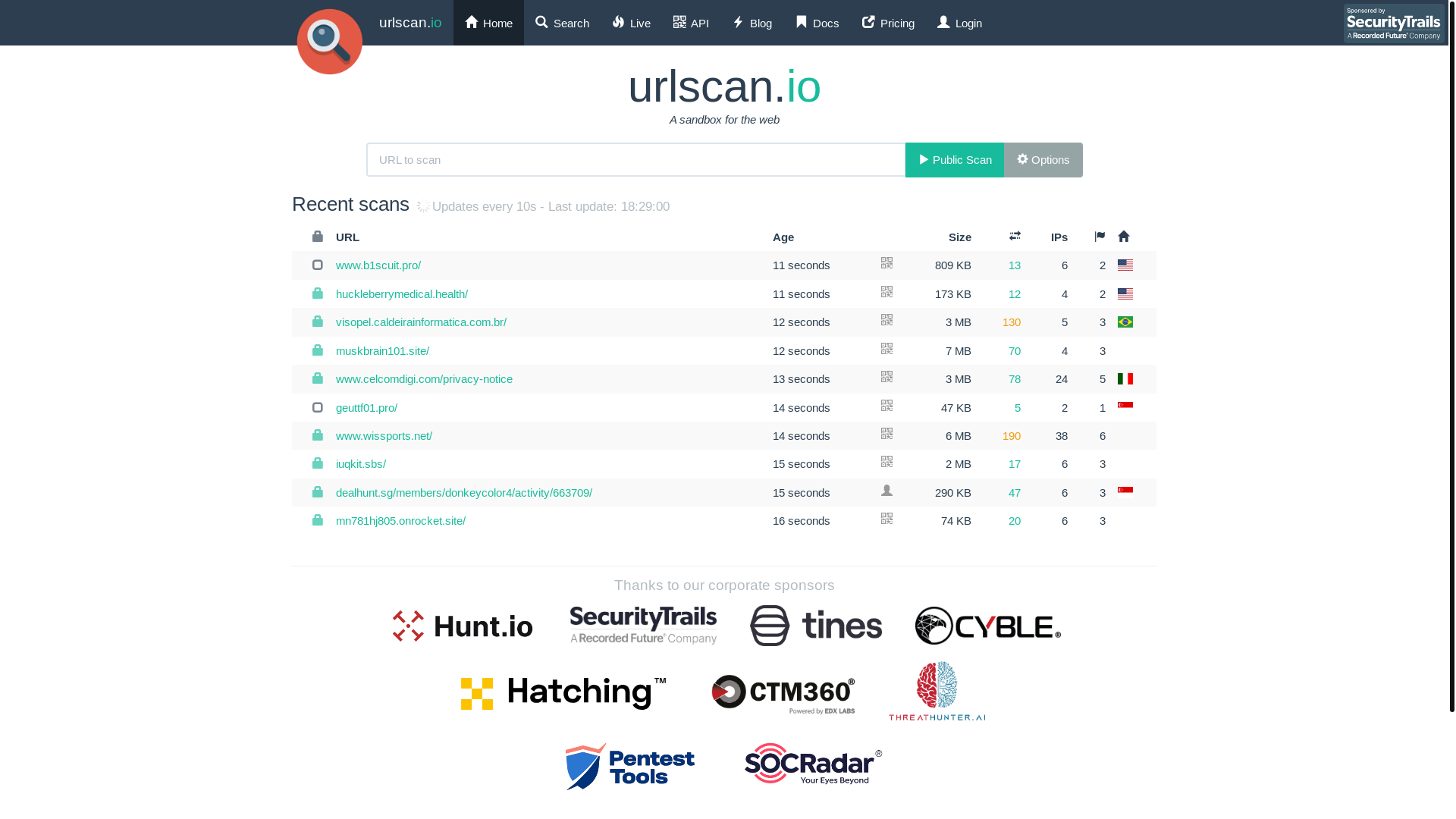Click the home column header icon
1456x819 pixels.
pos(1124,237)
